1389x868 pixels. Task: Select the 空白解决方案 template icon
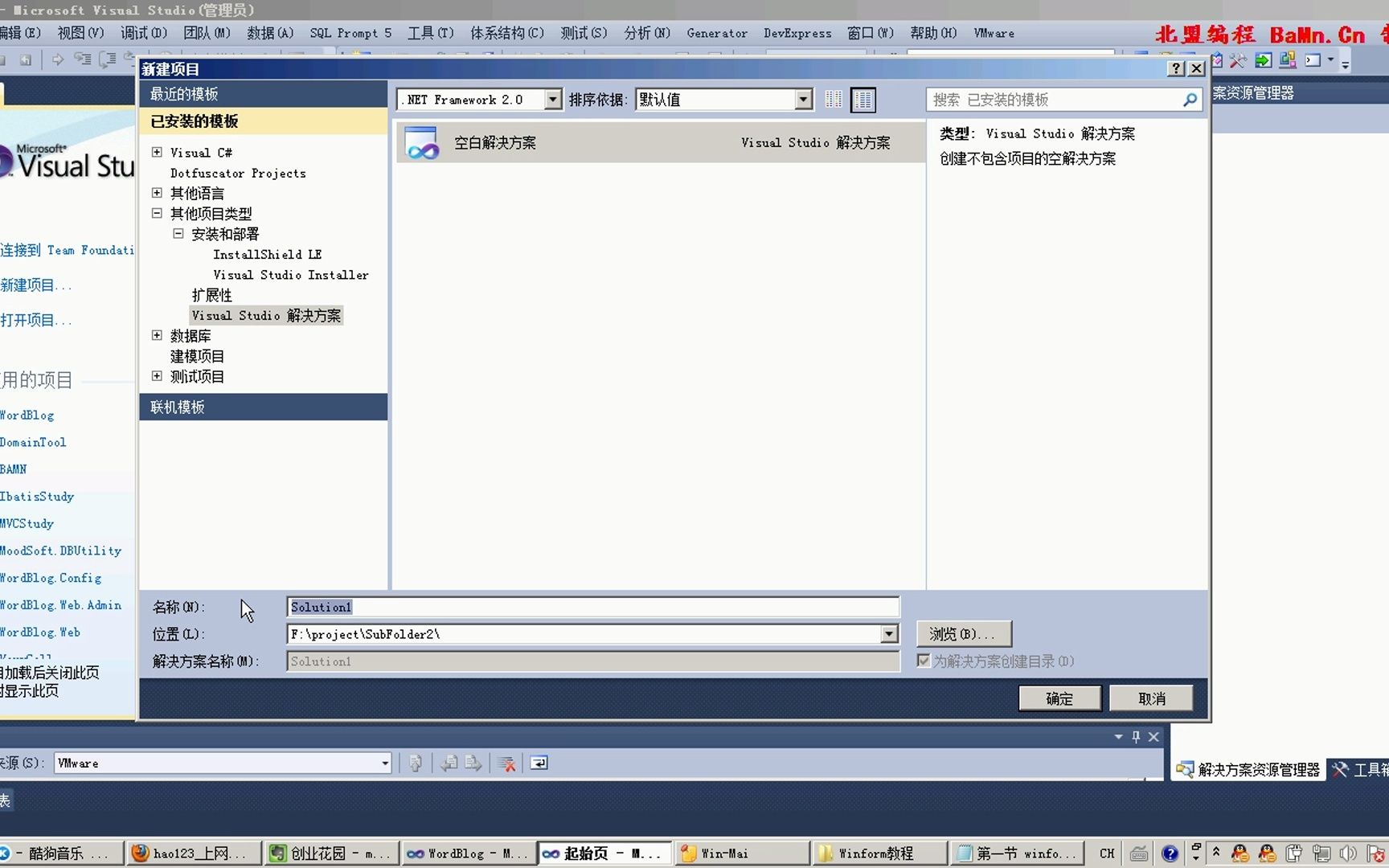coord(422,142)
